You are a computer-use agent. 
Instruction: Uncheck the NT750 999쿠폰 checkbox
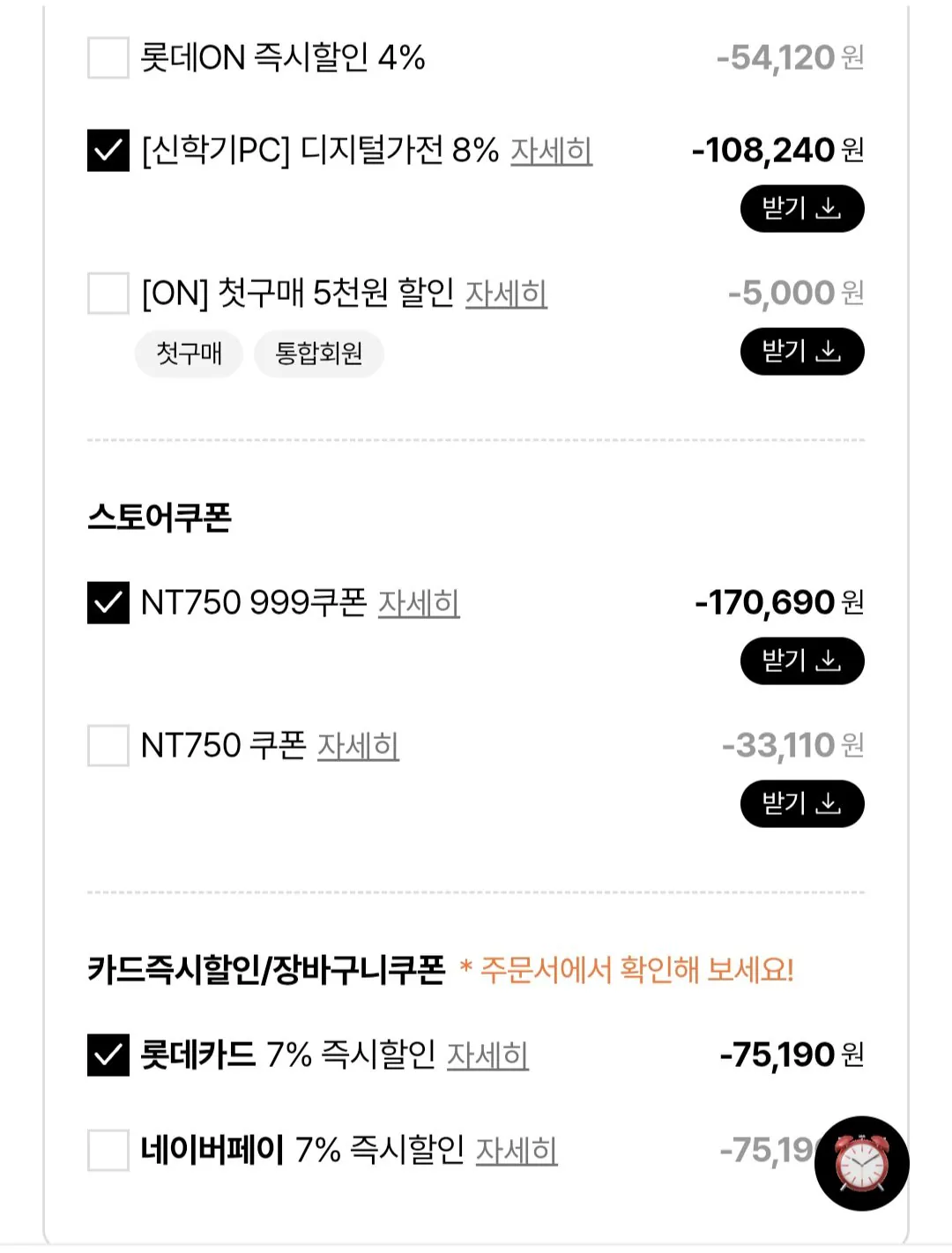[108, 603]
